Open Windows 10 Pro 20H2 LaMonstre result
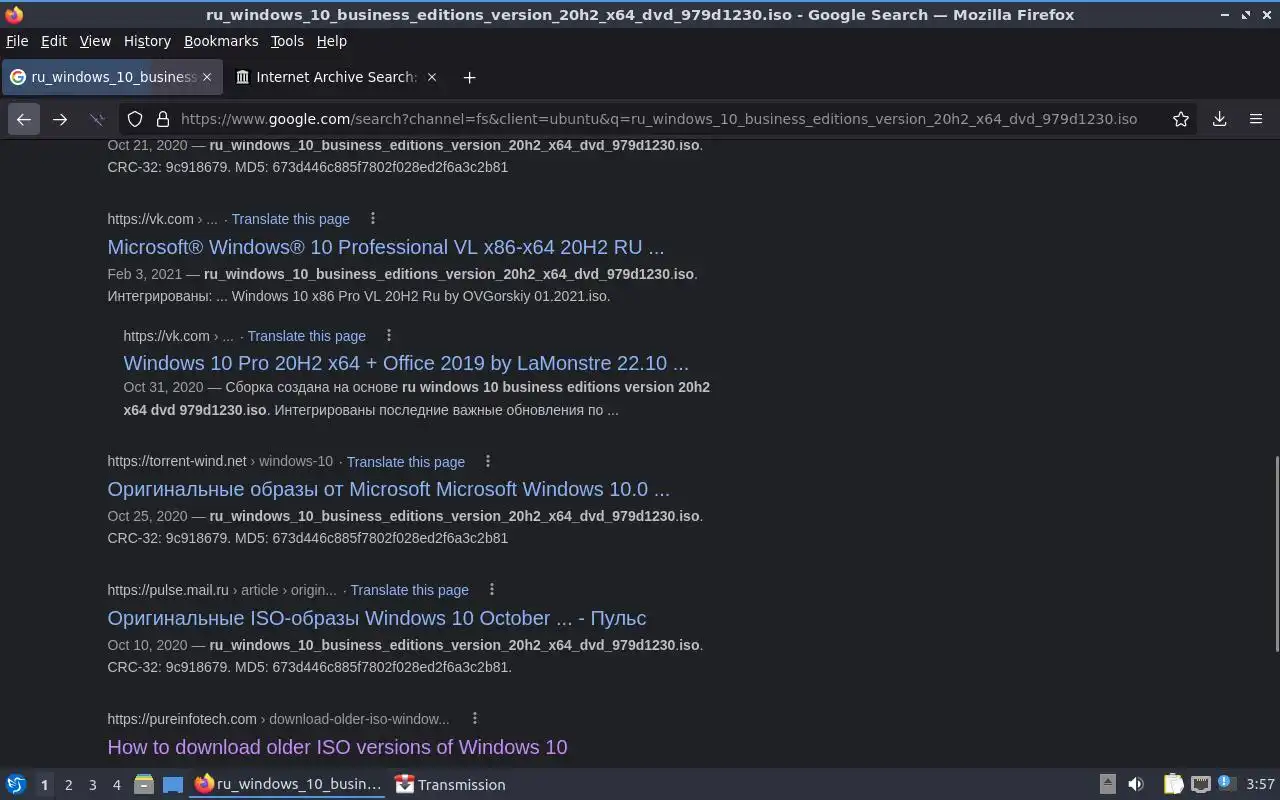The height and width of the screenshot is (800, 1280). click(x=406, y=363)
